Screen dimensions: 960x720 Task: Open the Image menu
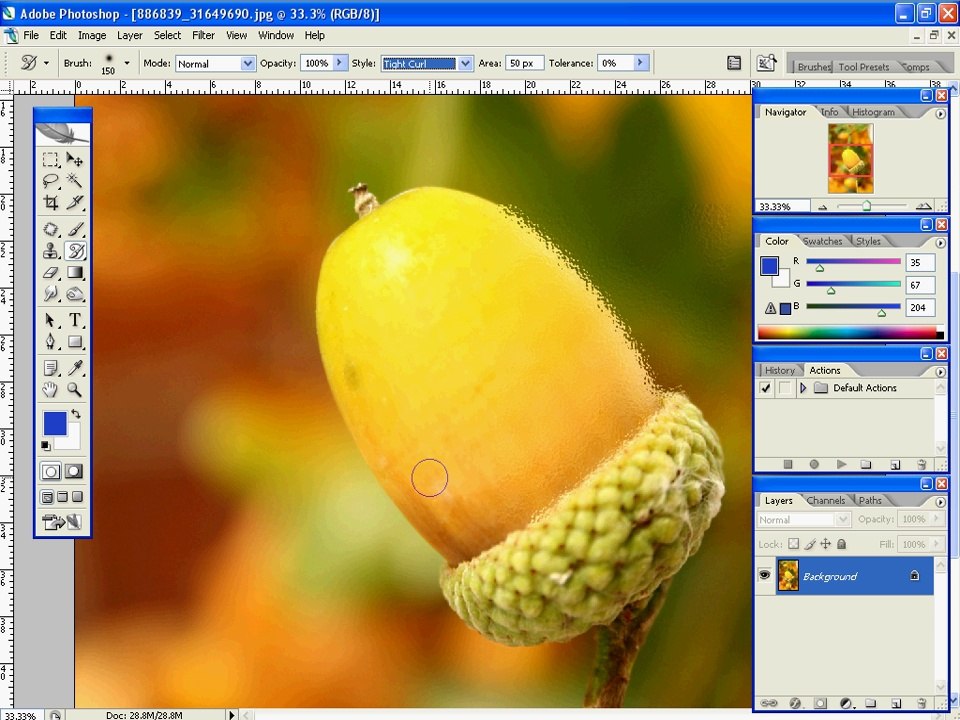92,36
